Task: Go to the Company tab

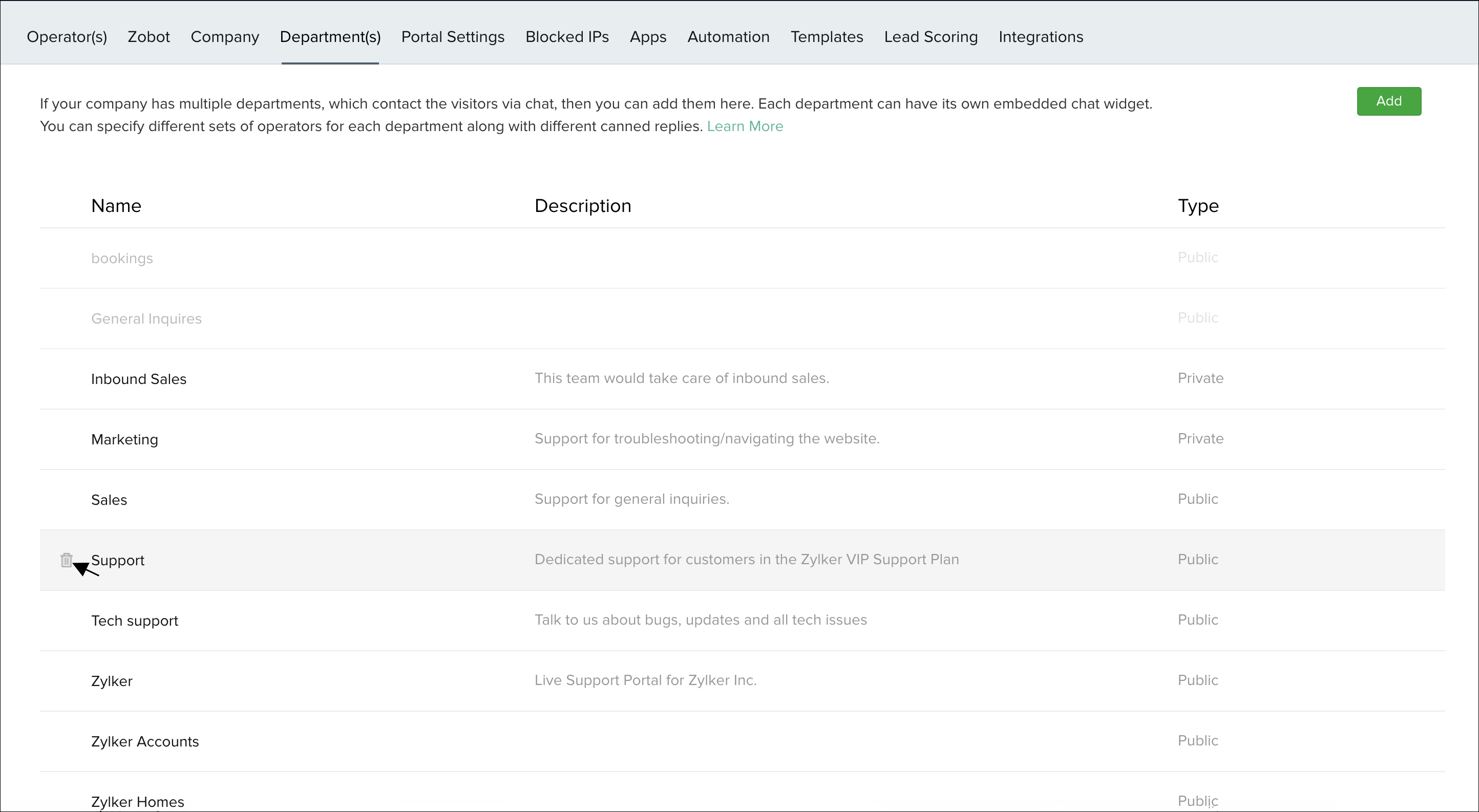Action: [x=224, y=37]
